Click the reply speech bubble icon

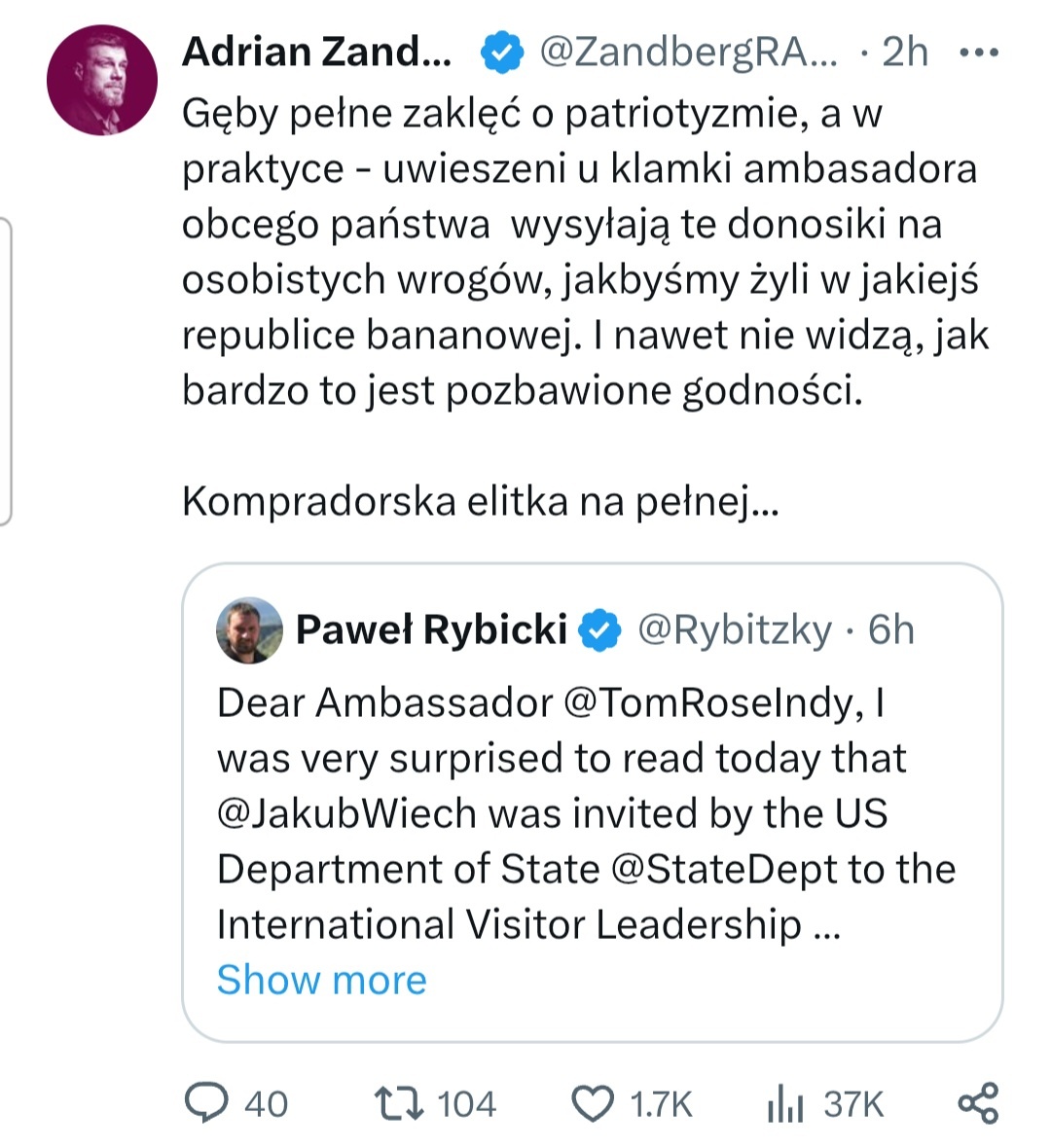pos(205,1103)
